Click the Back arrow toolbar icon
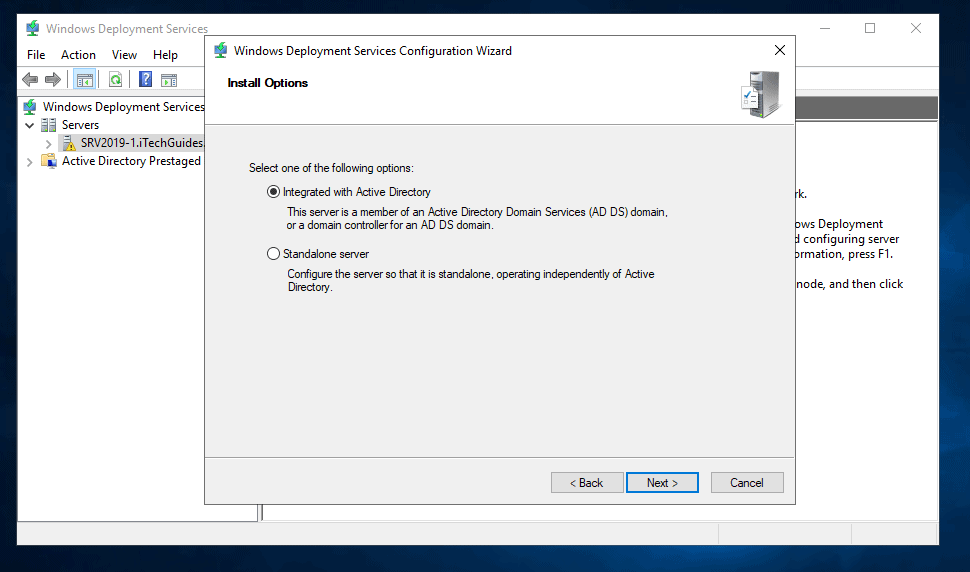Viewport: 970px width, 572px height. [x=30, y=79]
